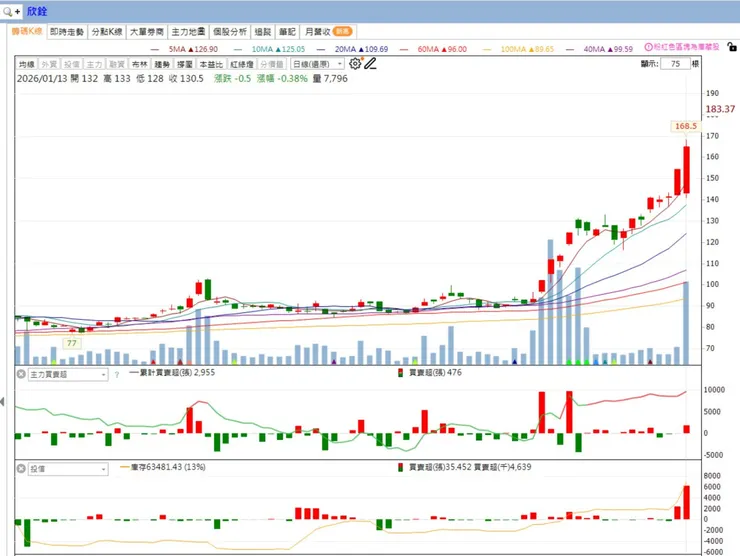Toggle the 布林 Bollinger band overlay
This screenshot has width=740, height=556.
point(139,64)
